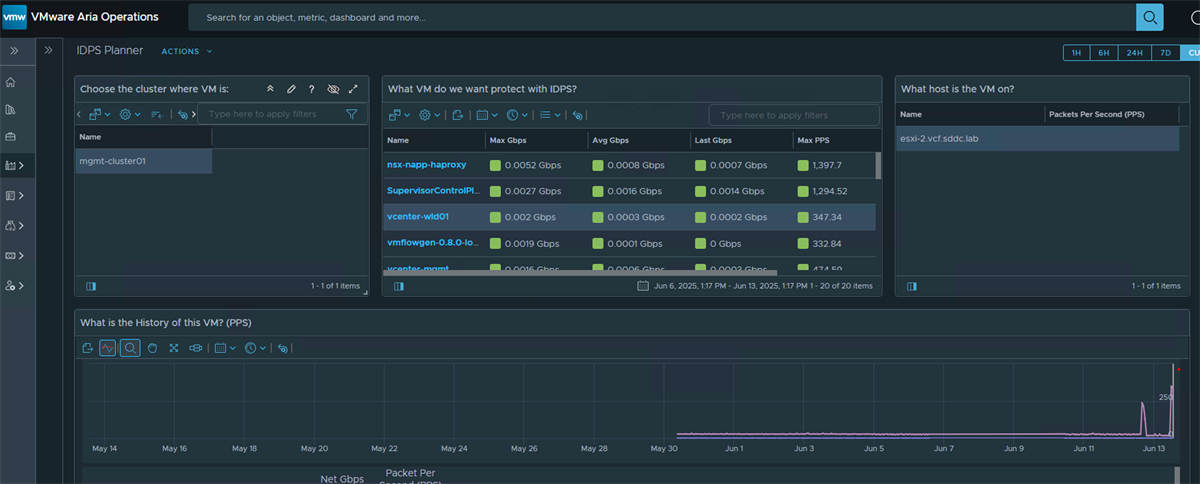Toggle the trend line button in history toolbar
The height and width of the screenshot is (484, 1200).
pyautogui.click(x=107, y=348)
